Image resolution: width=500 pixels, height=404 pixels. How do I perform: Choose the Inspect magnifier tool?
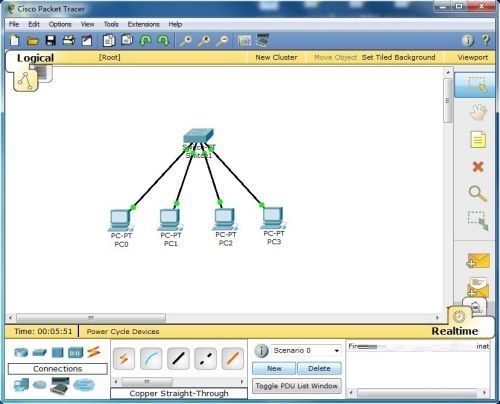pyautogui.click(x=478, y=194)
